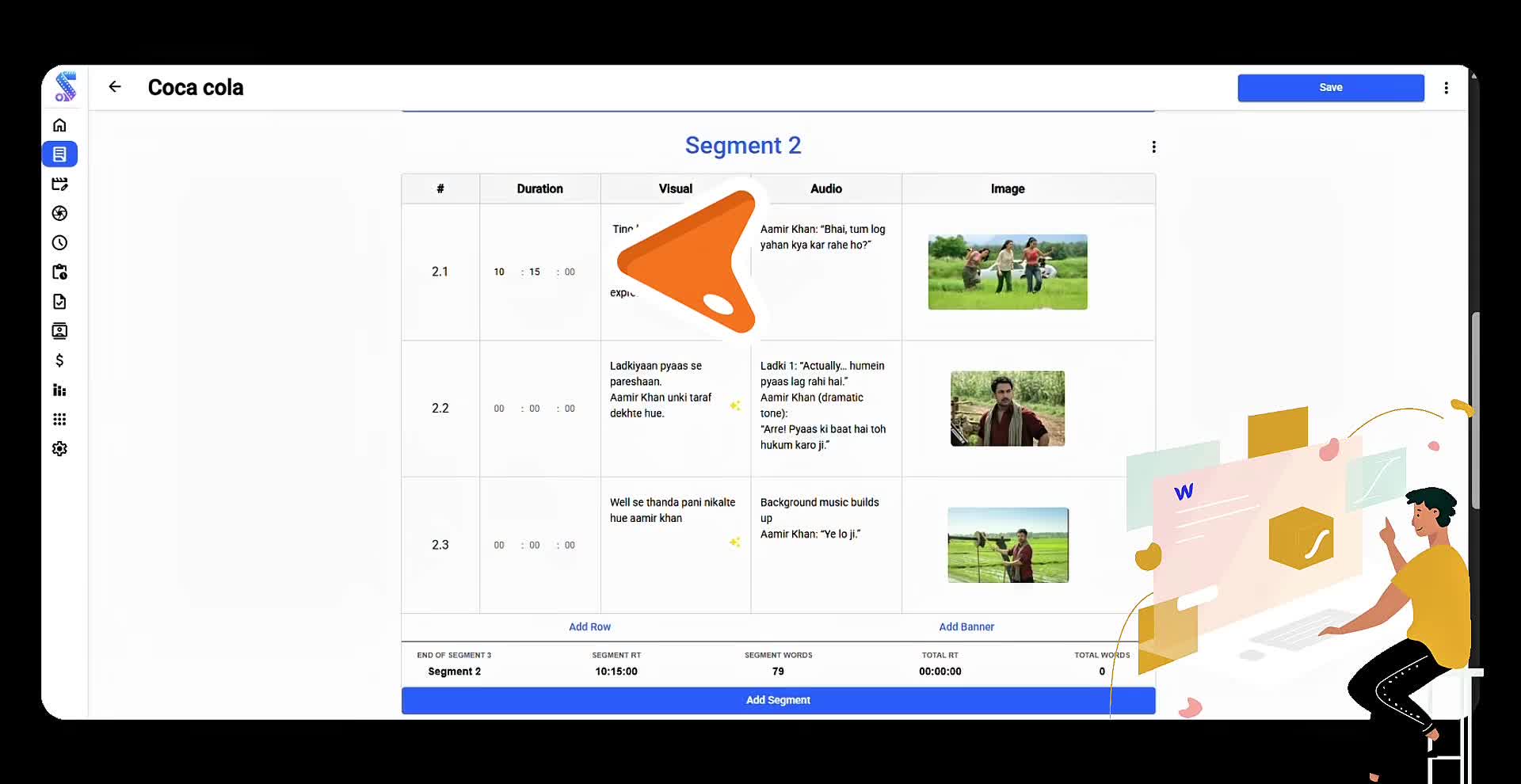
Task: Click row number 2.2
Action: coord(440,409)
